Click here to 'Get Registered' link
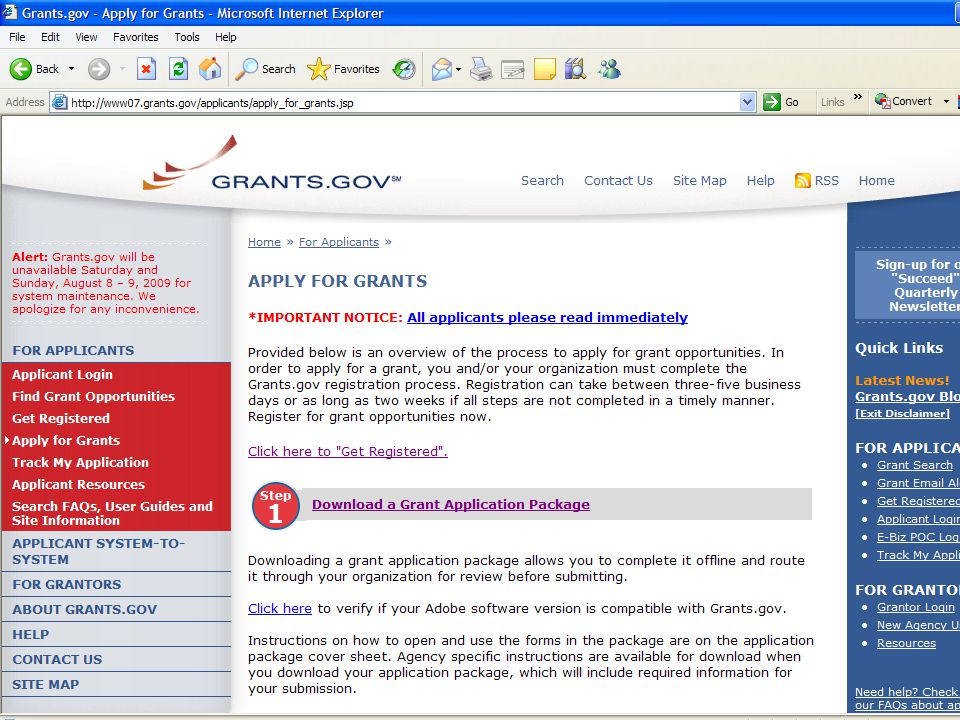The height and width of the screenshot is (720, 960). [348, 451]
